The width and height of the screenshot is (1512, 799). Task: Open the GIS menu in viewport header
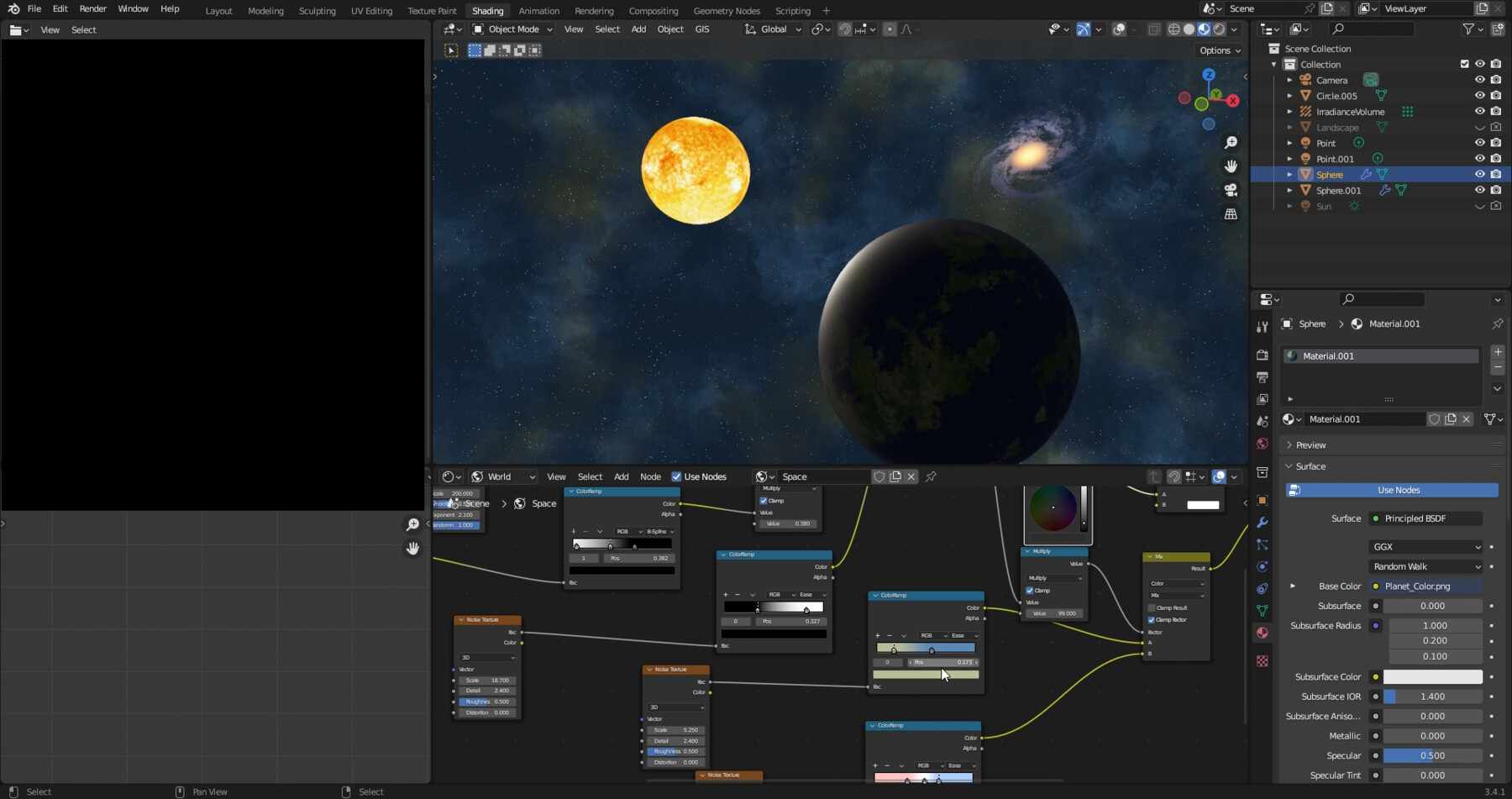[x=702, y=29]
